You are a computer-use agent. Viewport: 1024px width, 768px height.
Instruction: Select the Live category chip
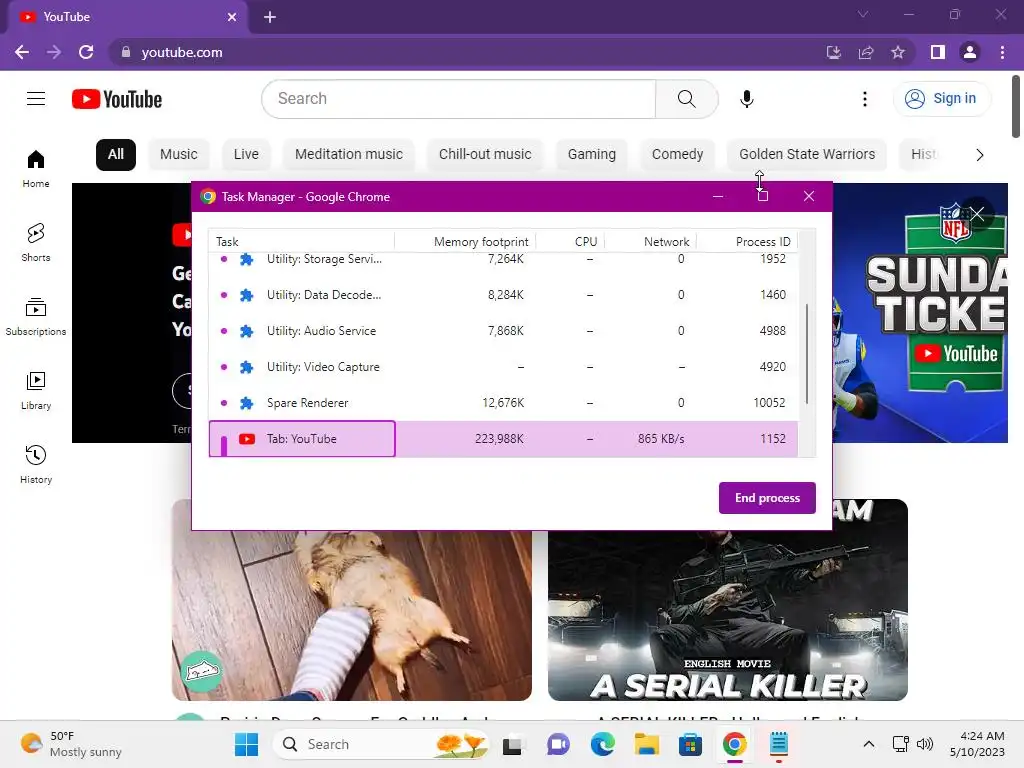click(246, 155)
